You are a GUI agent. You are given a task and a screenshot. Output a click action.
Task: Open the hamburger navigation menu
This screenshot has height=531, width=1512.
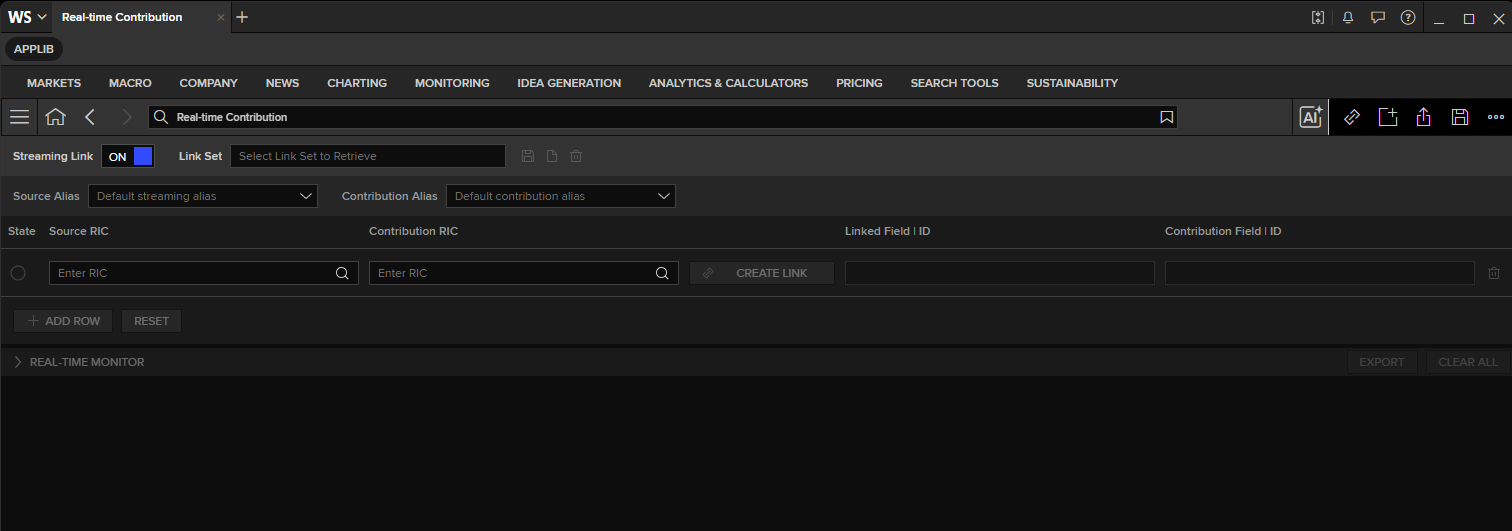point(19,117)
